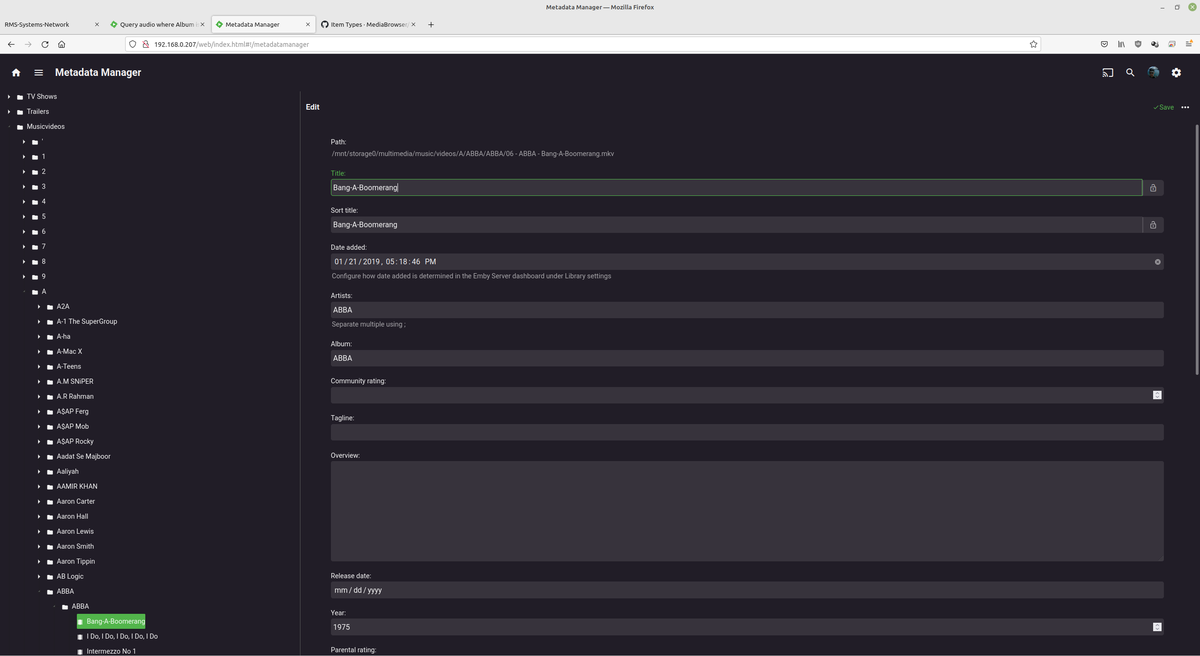Click the Firefox reload button
1200x656 pixels.
pyautogui.click(x=44, y=44)
